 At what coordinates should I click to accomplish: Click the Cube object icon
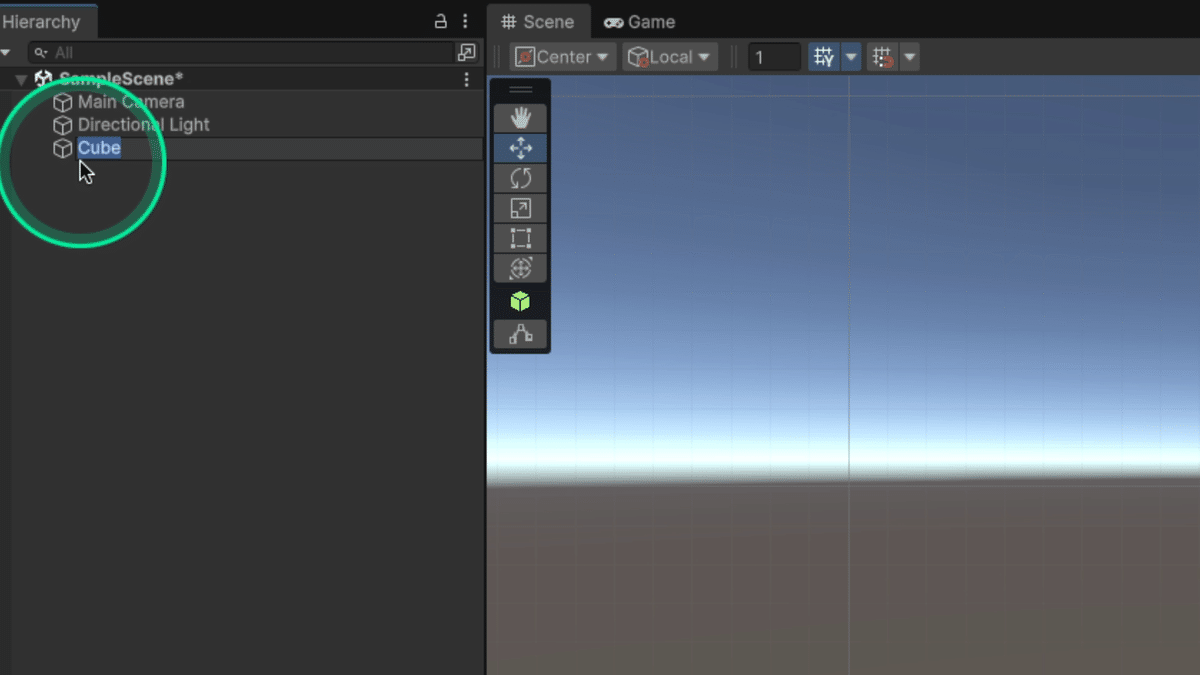62,148
